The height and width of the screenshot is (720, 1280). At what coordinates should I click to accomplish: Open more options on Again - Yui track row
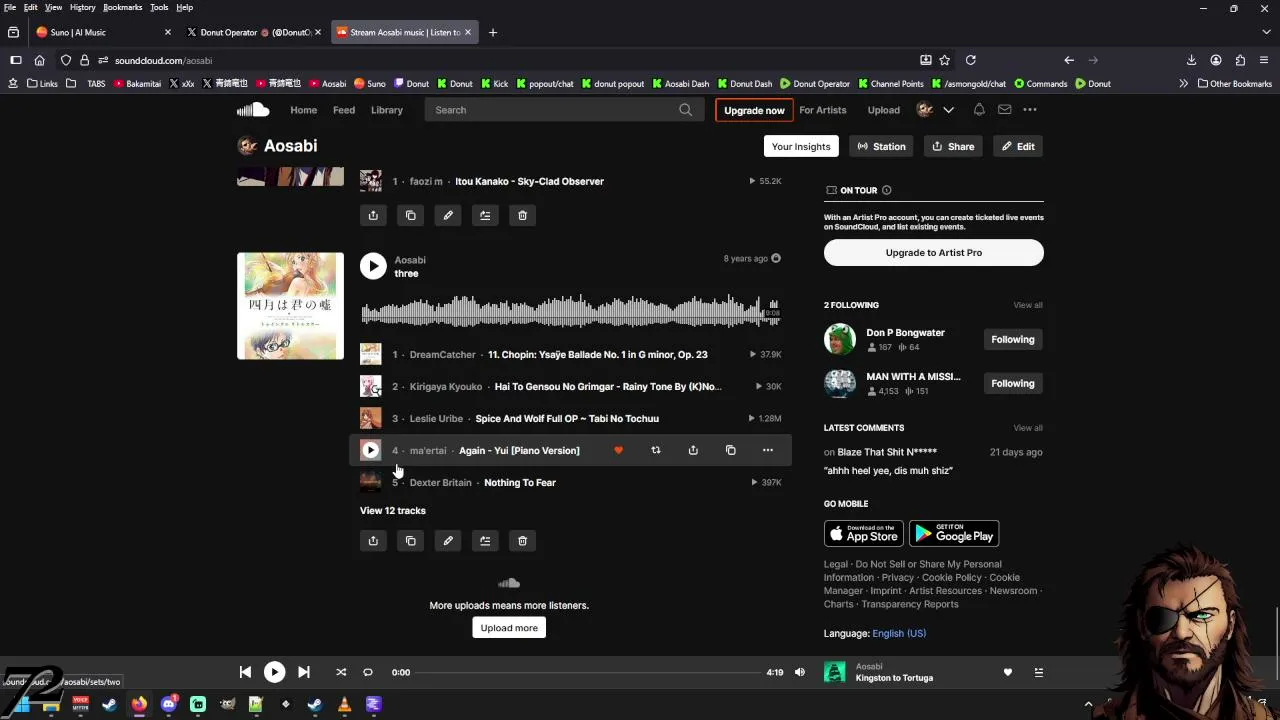[768, 451]
